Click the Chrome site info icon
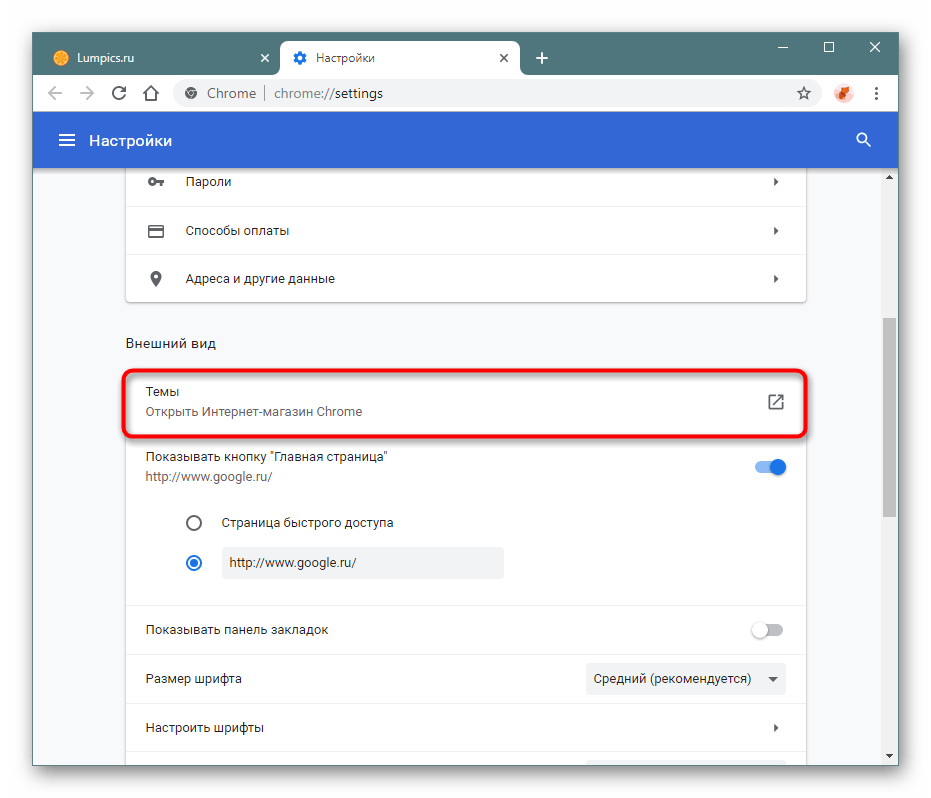931x798 pixels. click(191, 93)
